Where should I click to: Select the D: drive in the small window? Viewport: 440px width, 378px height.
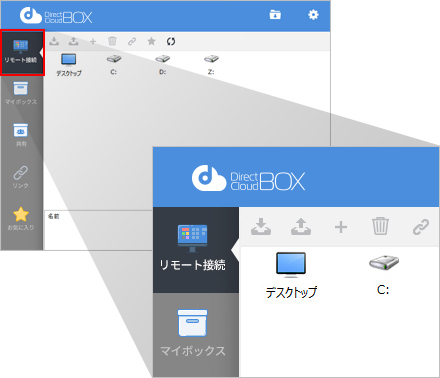163,65
